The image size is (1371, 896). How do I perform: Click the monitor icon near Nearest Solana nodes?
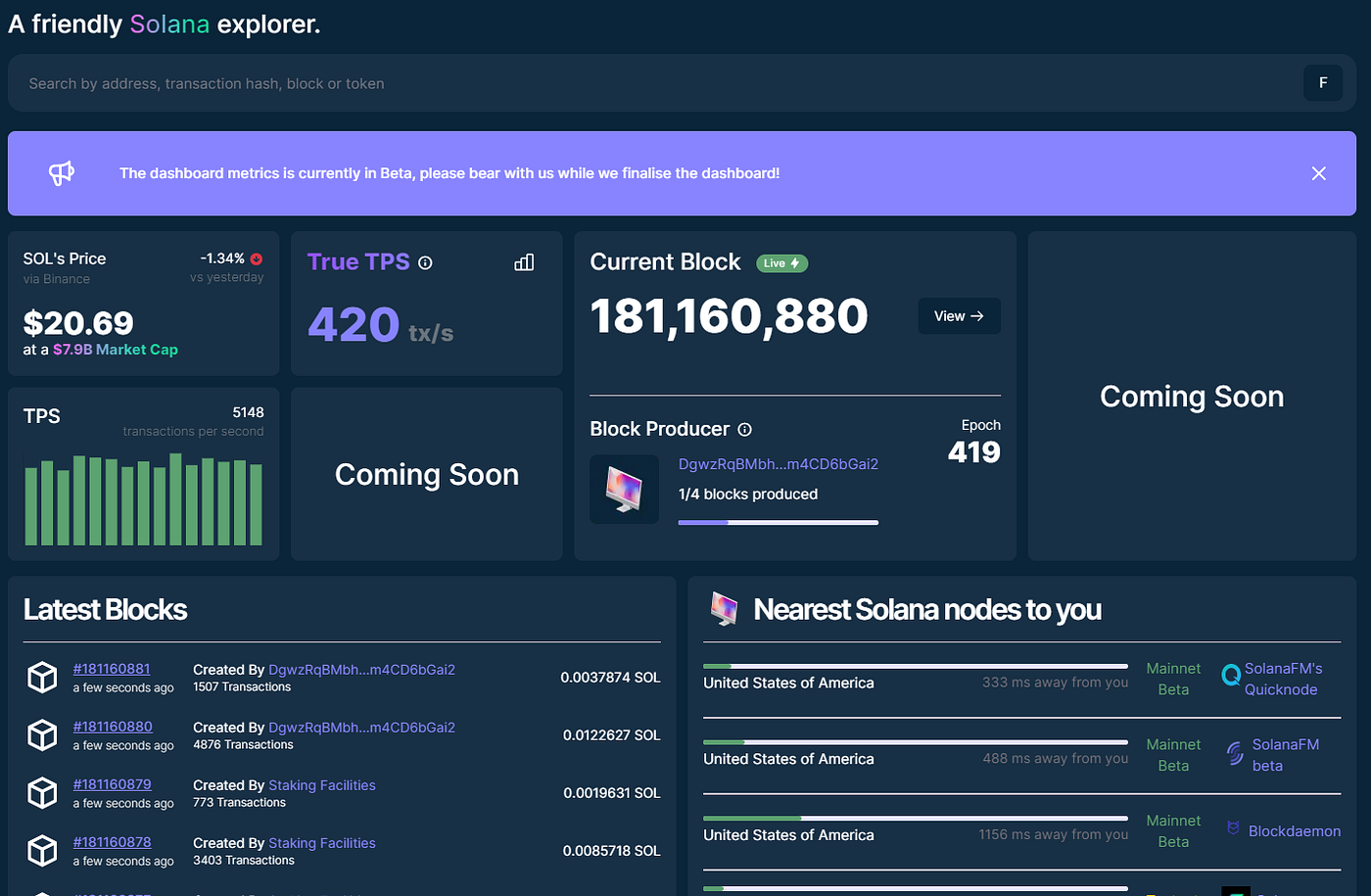click(723, 609)
